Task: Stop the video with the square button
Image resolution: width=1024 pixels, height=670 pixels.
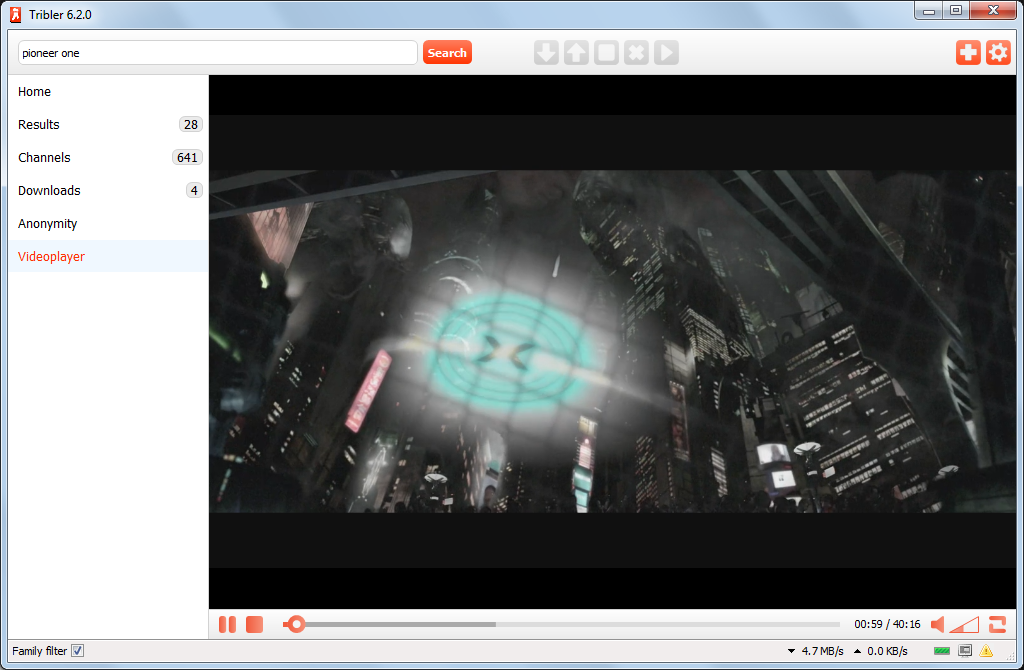Action: coord(254,624)
